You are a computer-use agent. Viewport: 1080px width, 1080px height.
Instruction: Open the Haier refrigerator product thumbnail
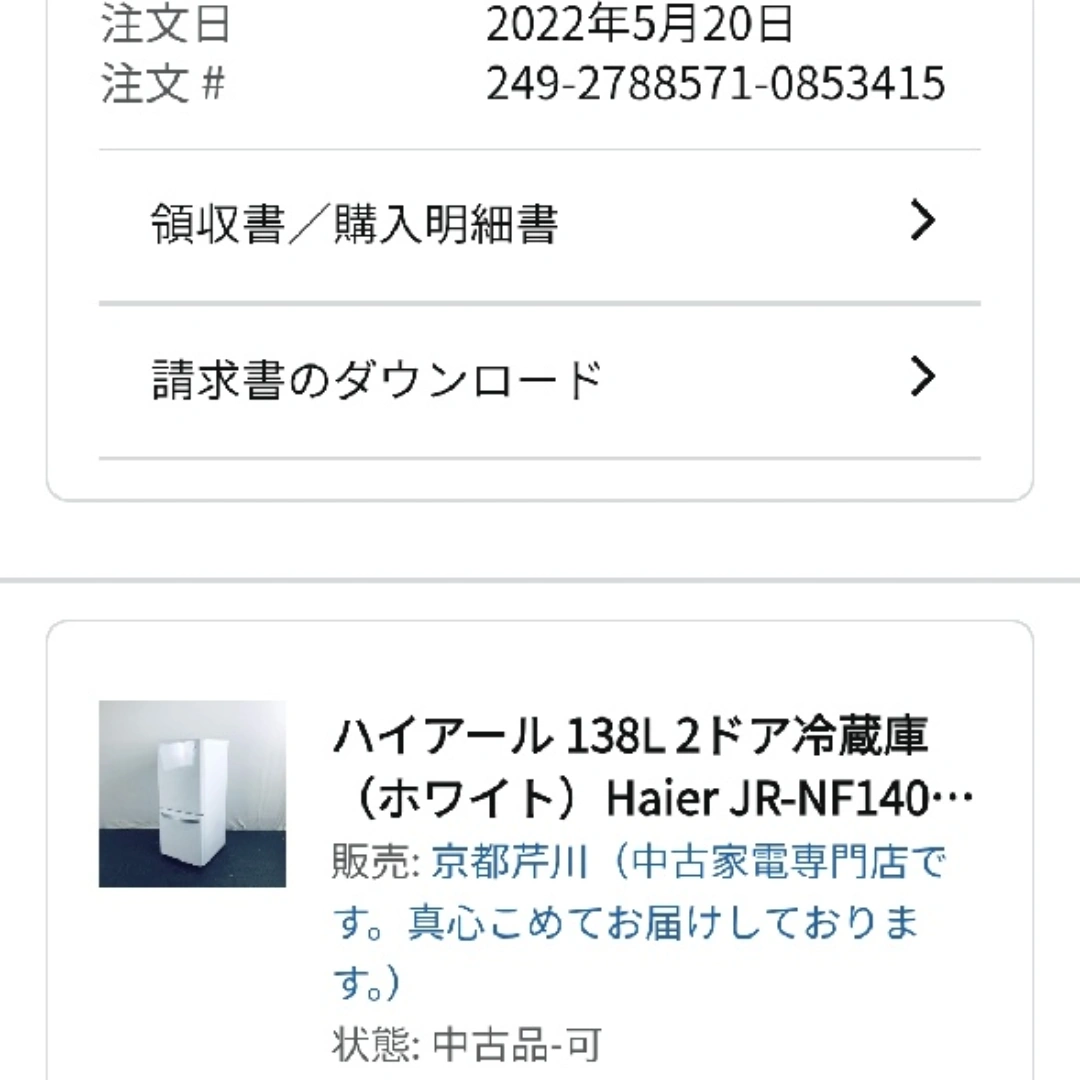coord(192,793)
